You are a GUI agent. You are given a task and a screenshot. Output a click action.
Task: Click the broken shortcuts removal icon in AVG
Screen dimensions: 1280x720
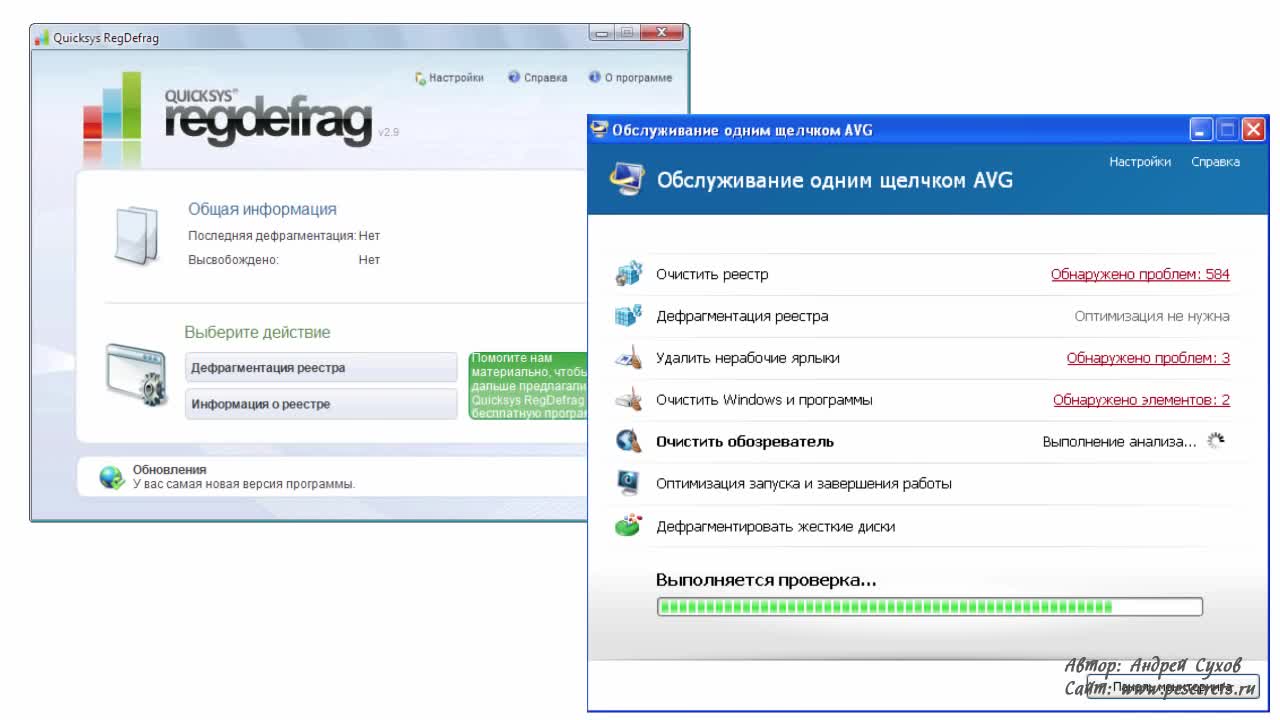coord(628,358)
